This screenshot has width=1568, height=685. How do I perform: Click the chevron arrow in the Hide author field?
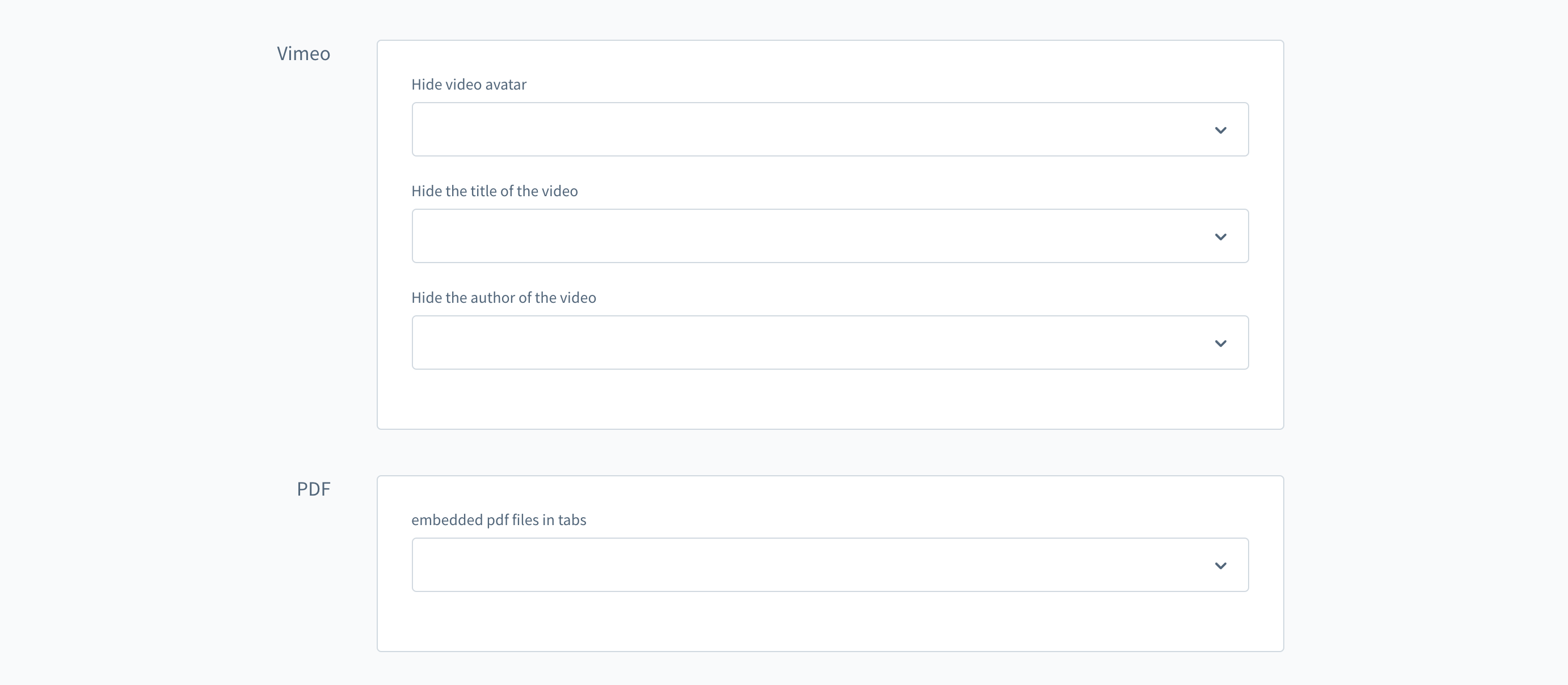[1220, 343]
